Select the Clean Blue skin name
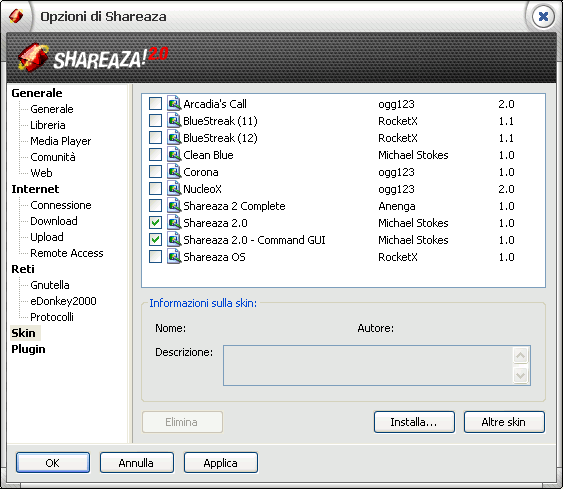 click(x=208, y=155)
